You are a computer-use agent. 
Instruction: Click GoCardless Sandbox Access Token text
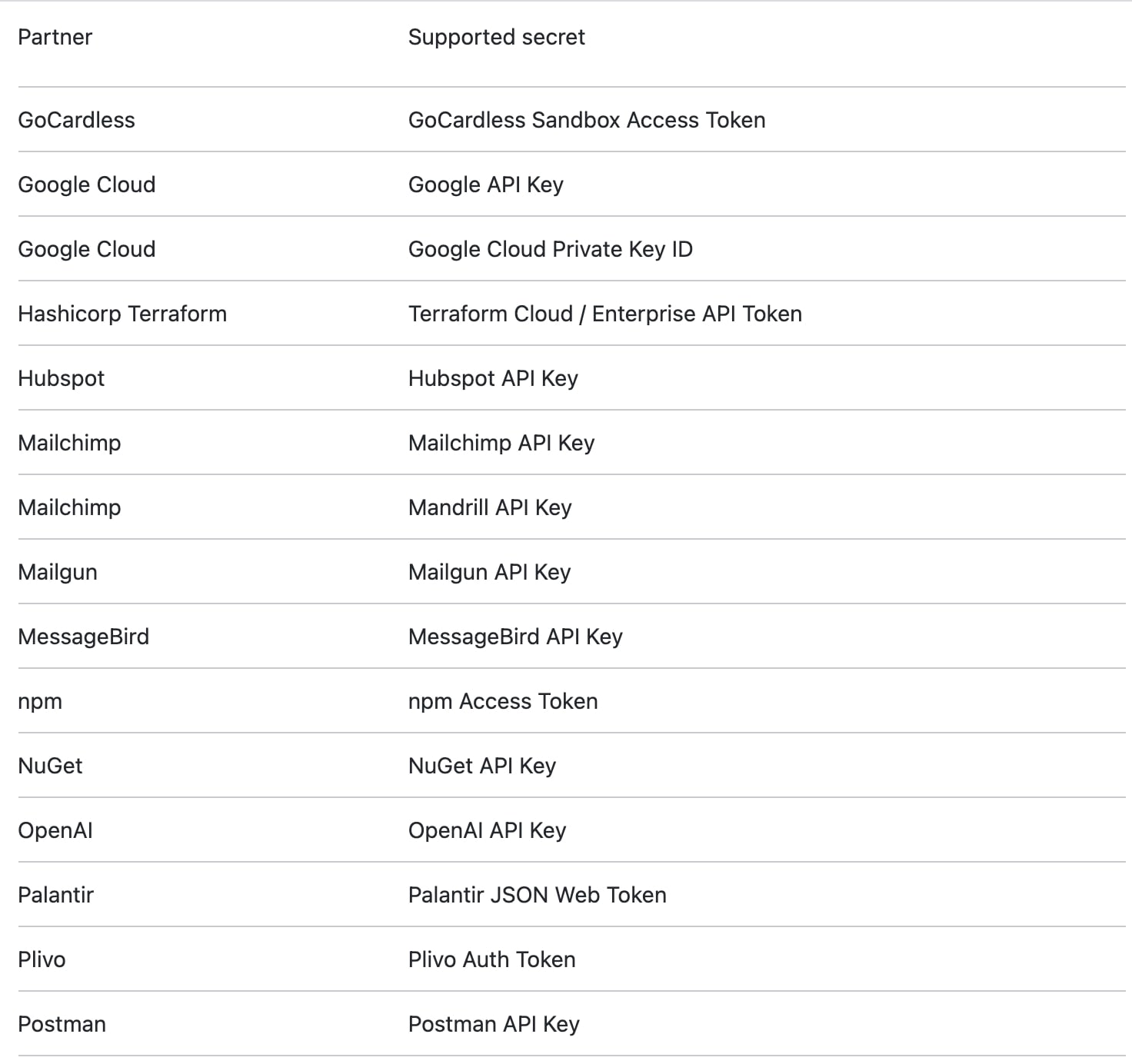tap(587, 120)
